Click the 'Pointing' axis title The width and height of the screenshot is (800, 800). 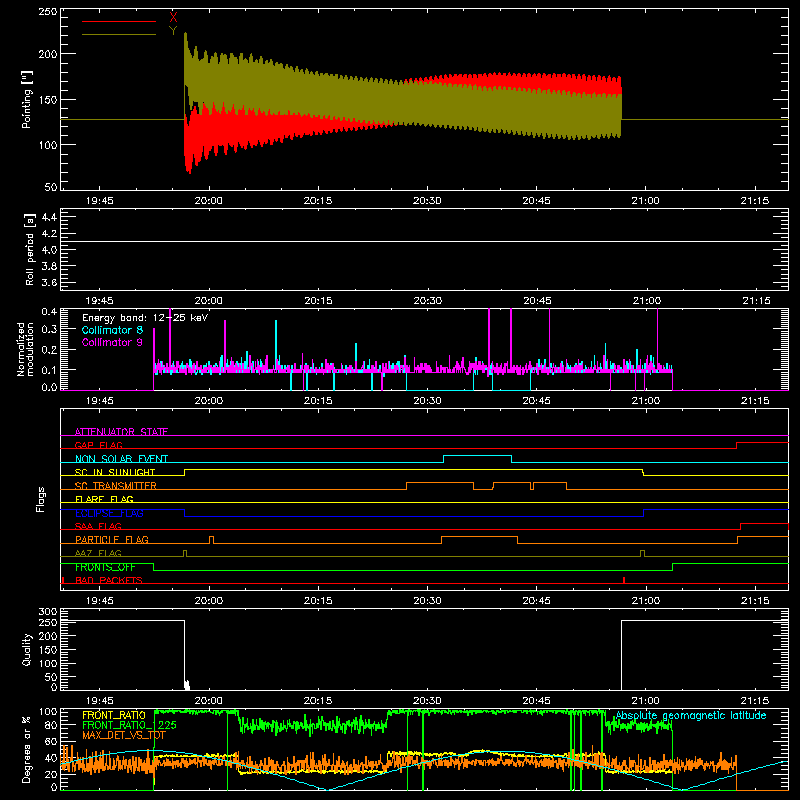[x=27, y=99]
